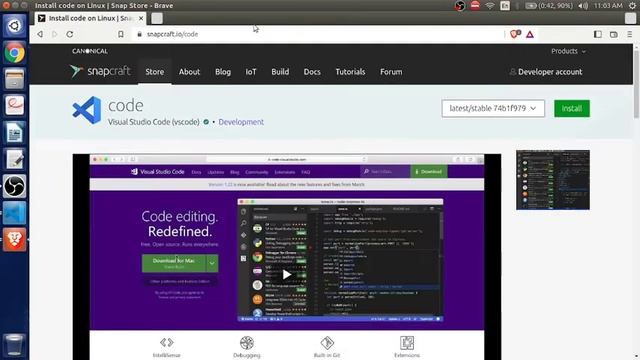Open LibreOffice Writer from the dock
Viewport: 640px width, 360px height.
tap(14, 132)
